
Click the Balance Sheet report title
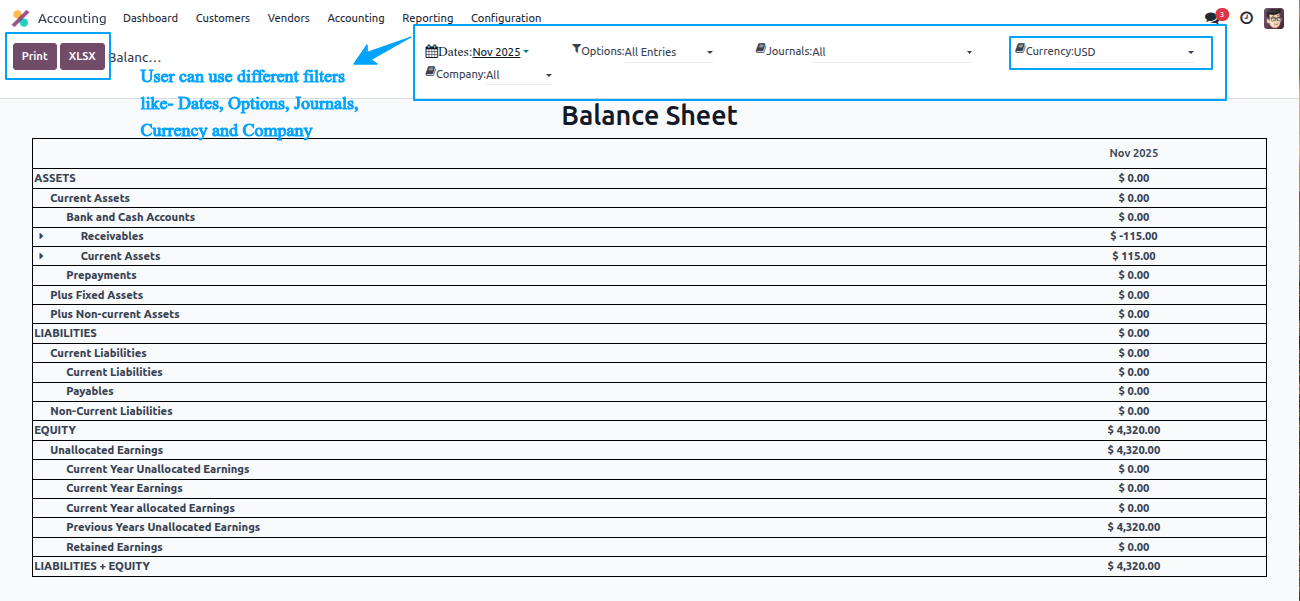click(x=649, y=115)
